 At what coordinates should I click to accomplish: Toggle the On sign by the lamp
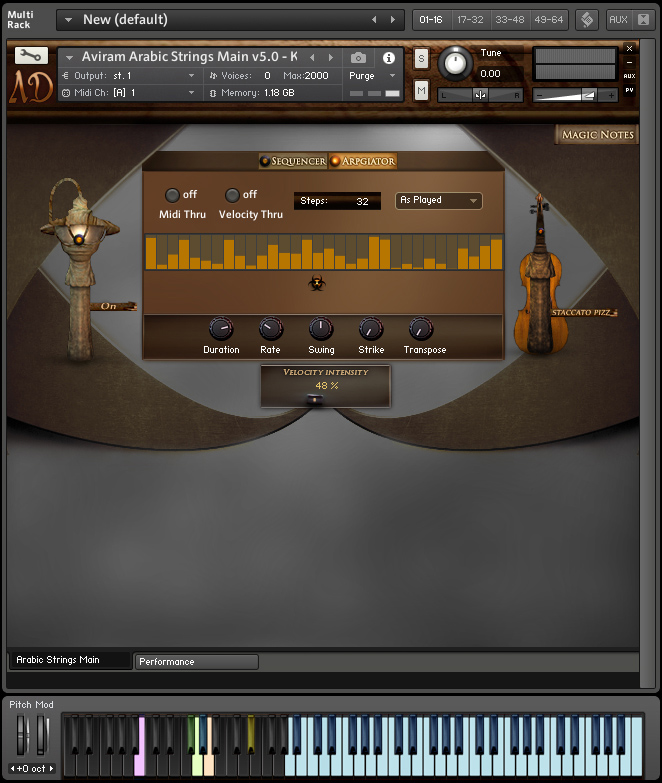[112, 306]
